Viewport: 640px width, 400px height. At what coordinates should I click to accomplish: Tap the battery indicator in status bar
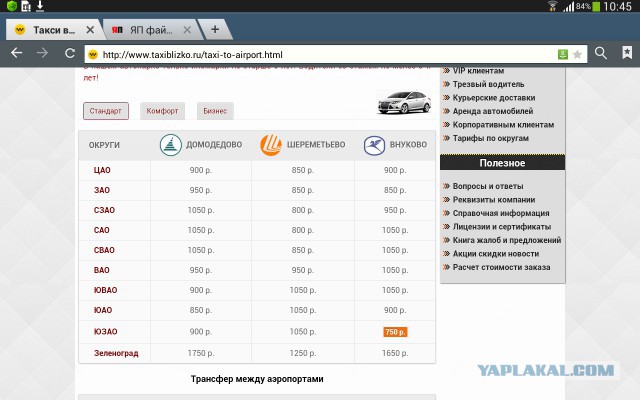point(596,6)
